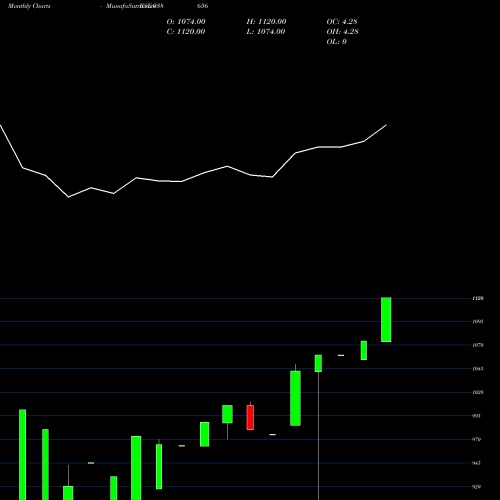Image resolution: width=500 pixels, height=500 pixels.
Task: Click the 'C: 1120.00' close value
Action: (186, 32)
